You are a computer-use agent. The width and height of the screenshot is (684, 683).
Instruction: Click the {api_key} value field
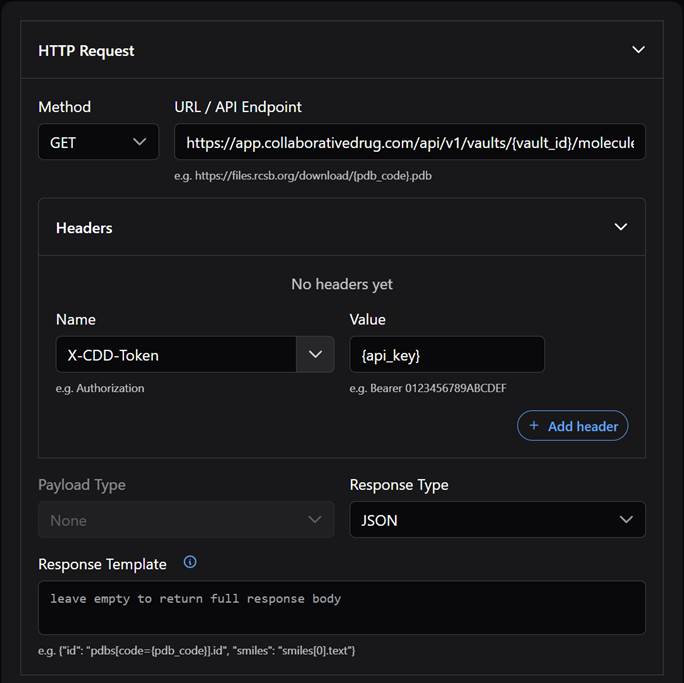coord(446,354)
